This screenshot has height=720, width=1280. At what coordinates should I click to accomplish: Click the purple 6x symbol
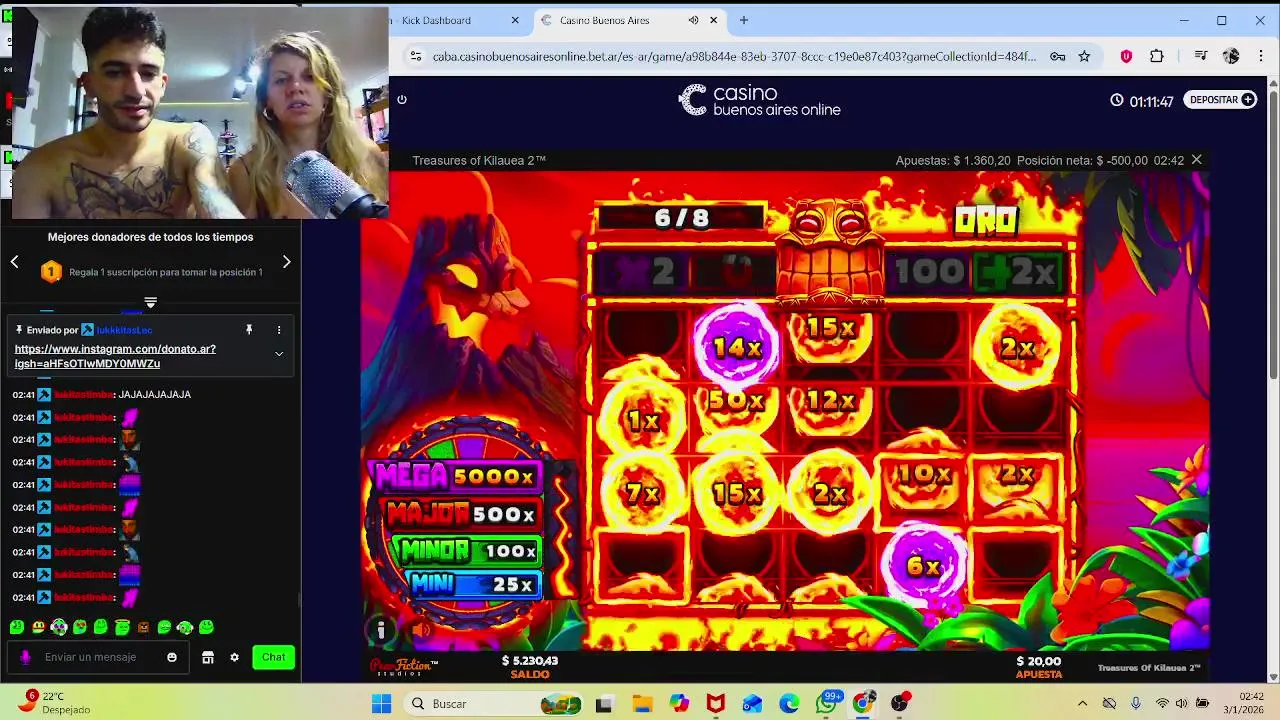point(924,566)
